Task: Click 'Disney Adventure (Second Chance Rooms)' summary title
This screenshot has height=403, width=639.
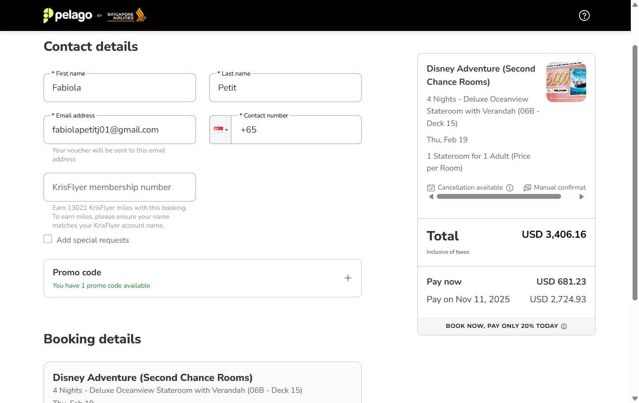Action: point(481,75)
